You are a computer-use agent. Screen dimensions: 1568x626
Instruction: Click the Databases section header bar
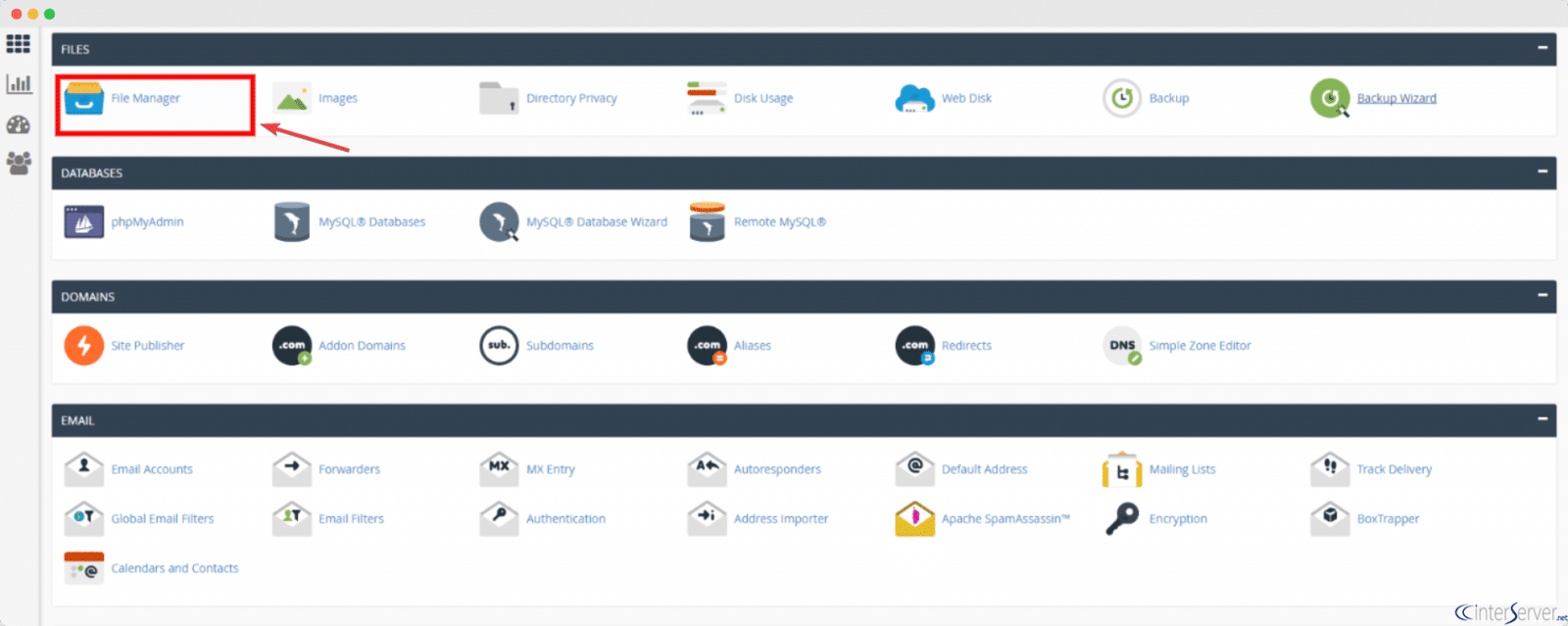[x=804, y=172]
